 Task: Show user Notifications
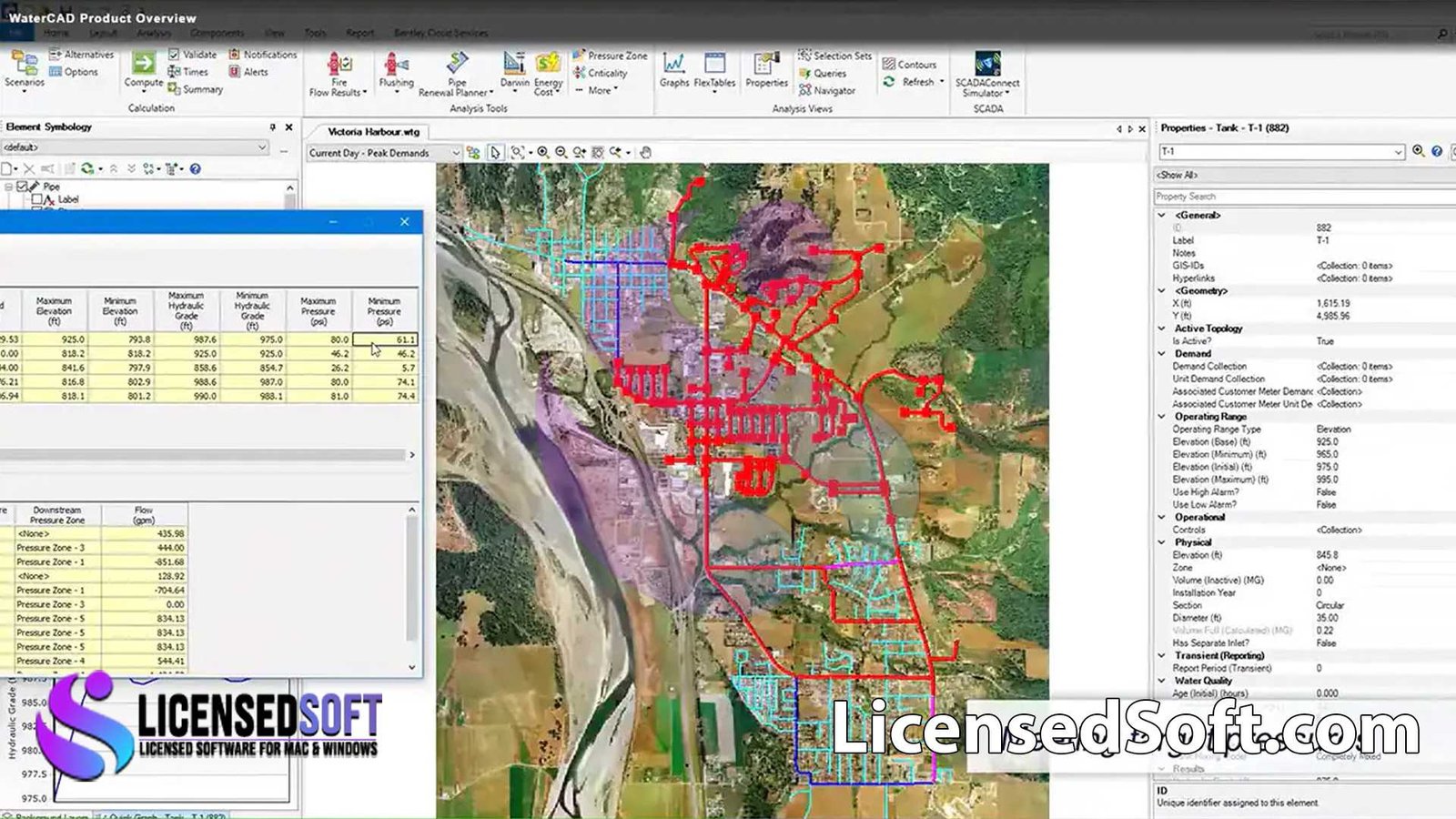[263, 55]
